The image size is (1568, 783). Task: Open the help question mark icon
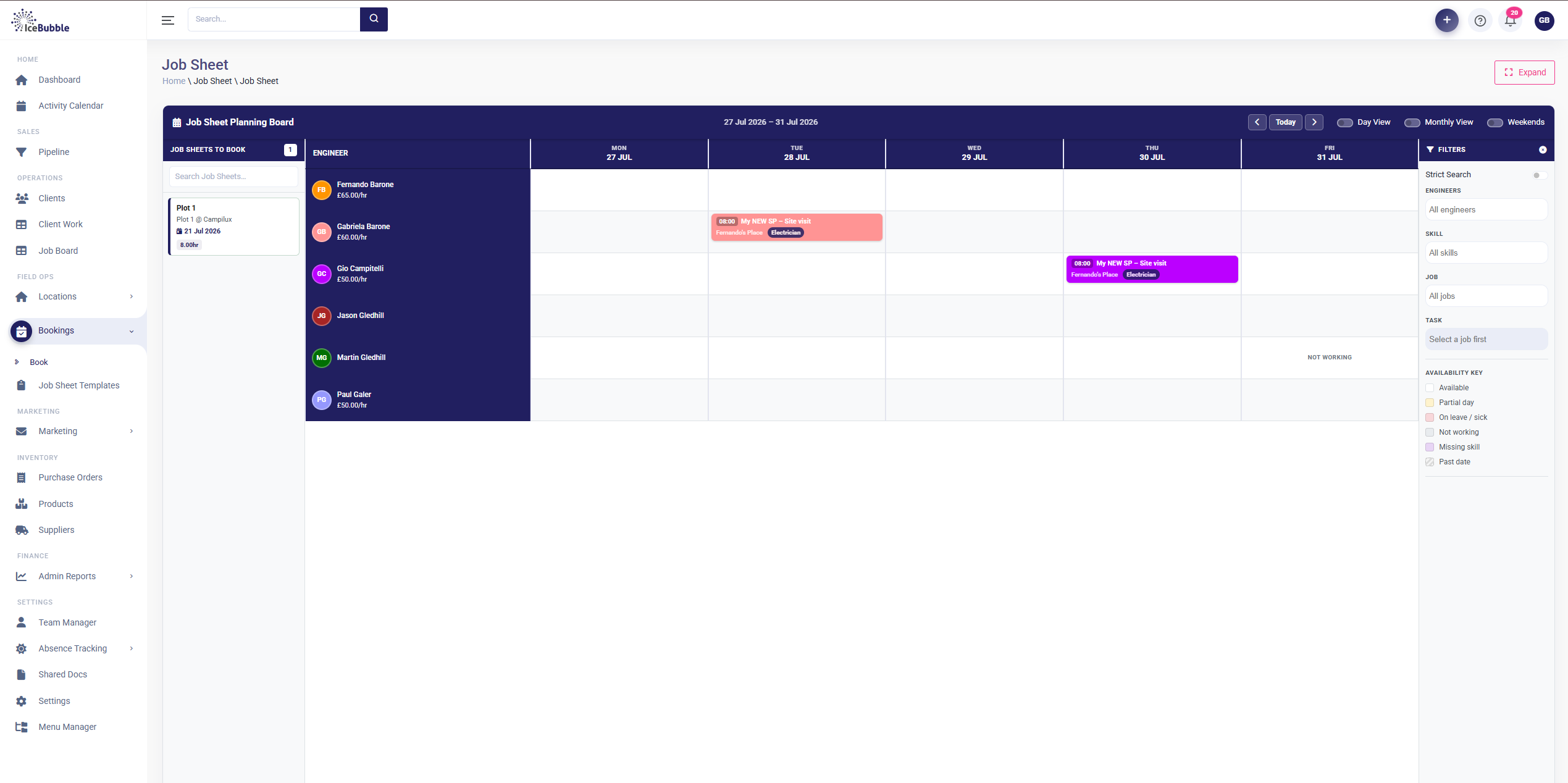coord(1480,20)
